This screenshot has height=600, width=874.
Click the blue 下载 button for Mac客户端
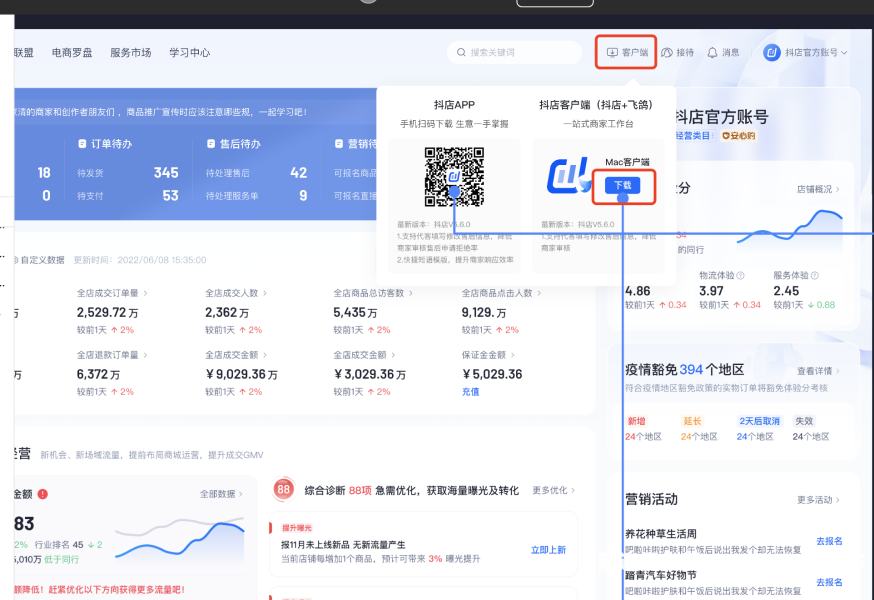(x=622, y=185)
